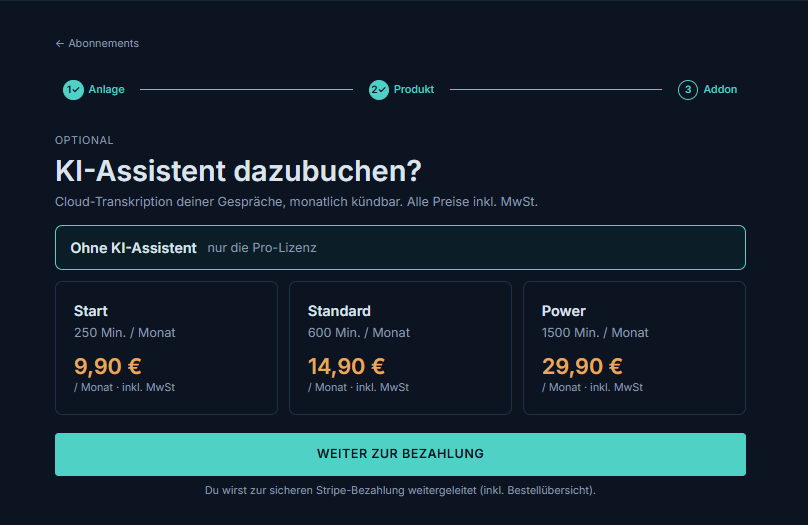
Task: Click the step 2 checkmark circle
Action: [379, 90]
